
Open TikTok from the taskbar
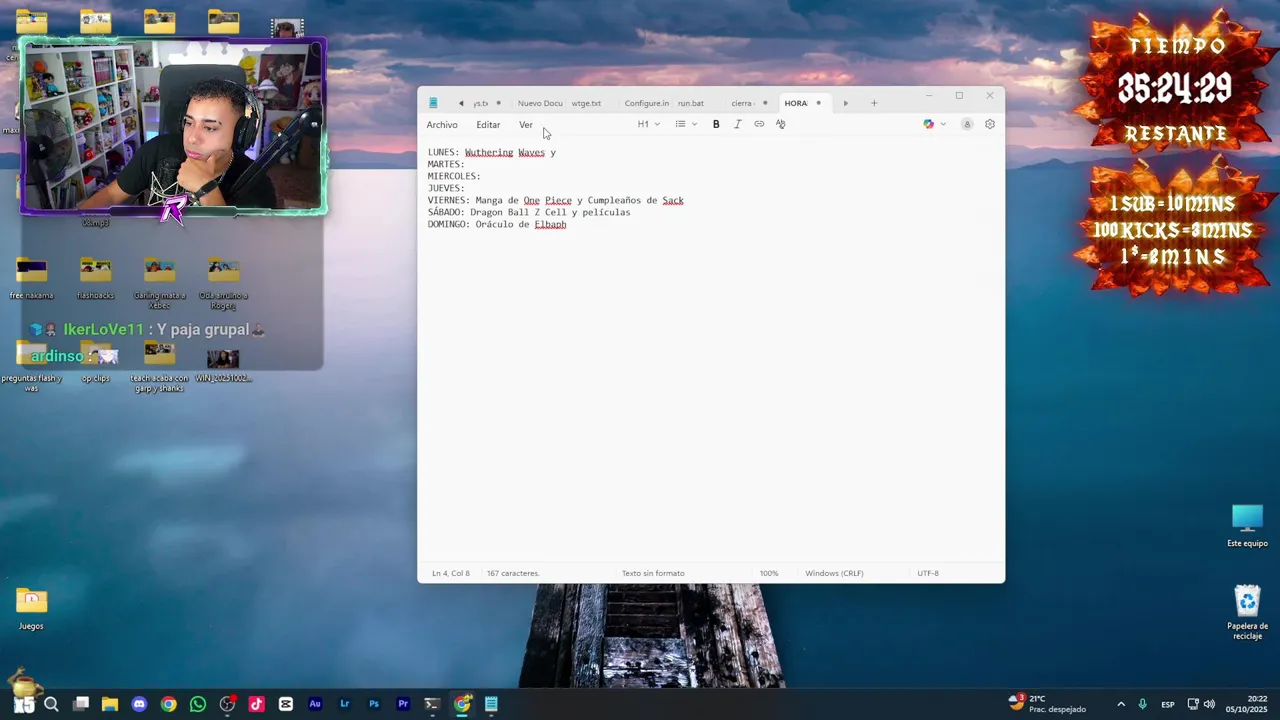click(256, 704)
